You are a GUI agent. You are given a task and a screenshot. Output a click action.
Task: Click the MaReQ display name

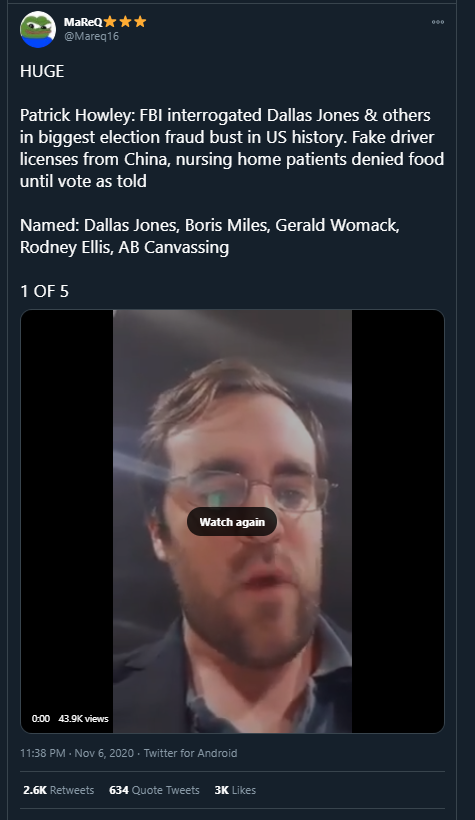(x=83, y=21)
